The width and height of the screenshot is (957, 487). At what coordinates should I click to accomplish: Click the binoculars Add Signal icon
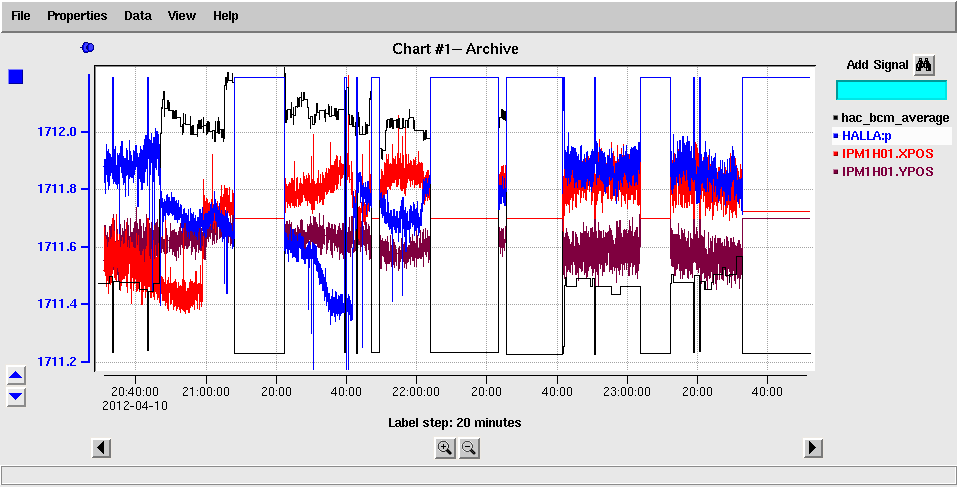(x=924, y=65)
